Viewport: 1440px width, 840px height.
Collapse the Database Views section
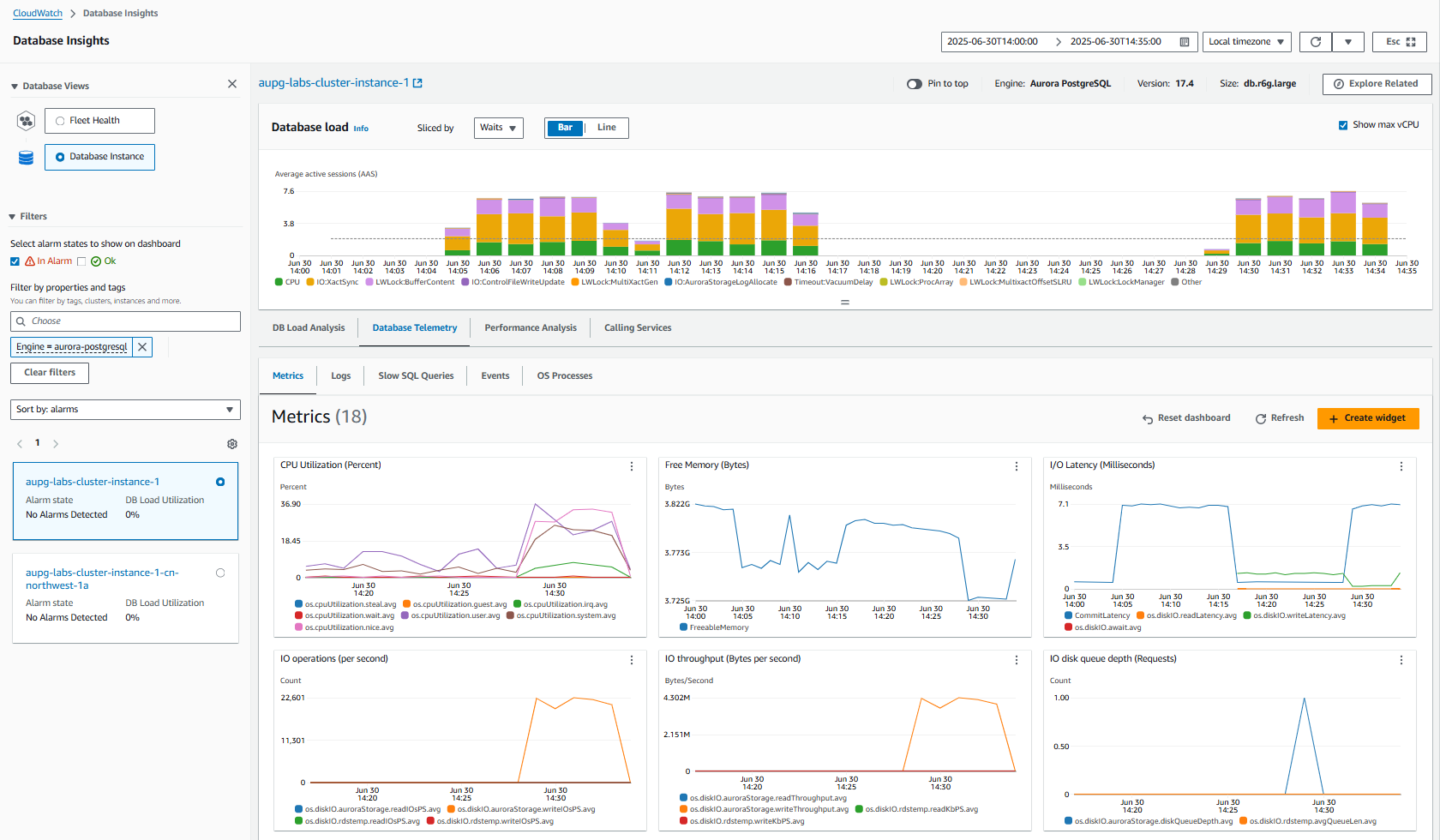tap(15, 87)
